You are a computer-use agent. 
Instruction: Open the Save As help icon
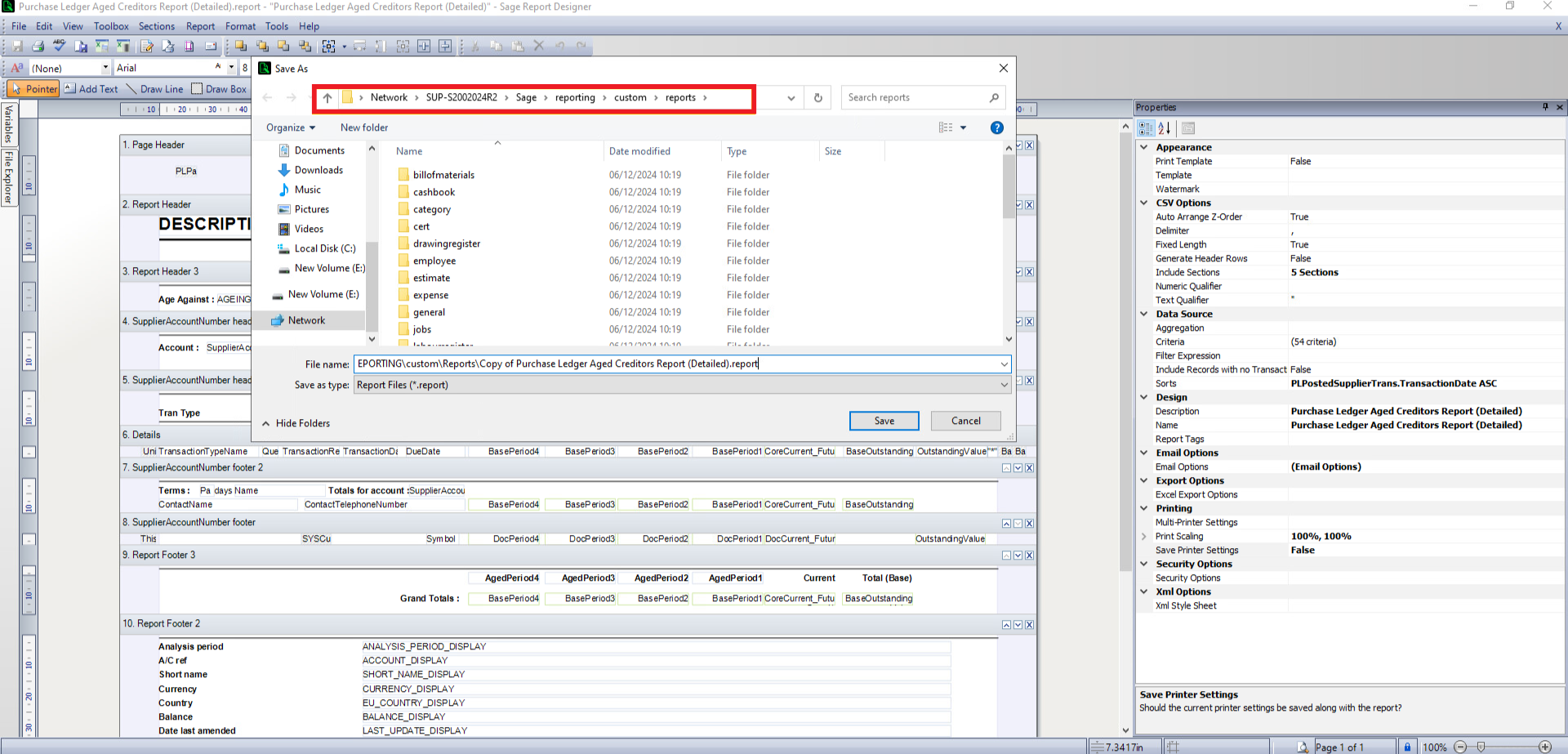click(996, 127)
